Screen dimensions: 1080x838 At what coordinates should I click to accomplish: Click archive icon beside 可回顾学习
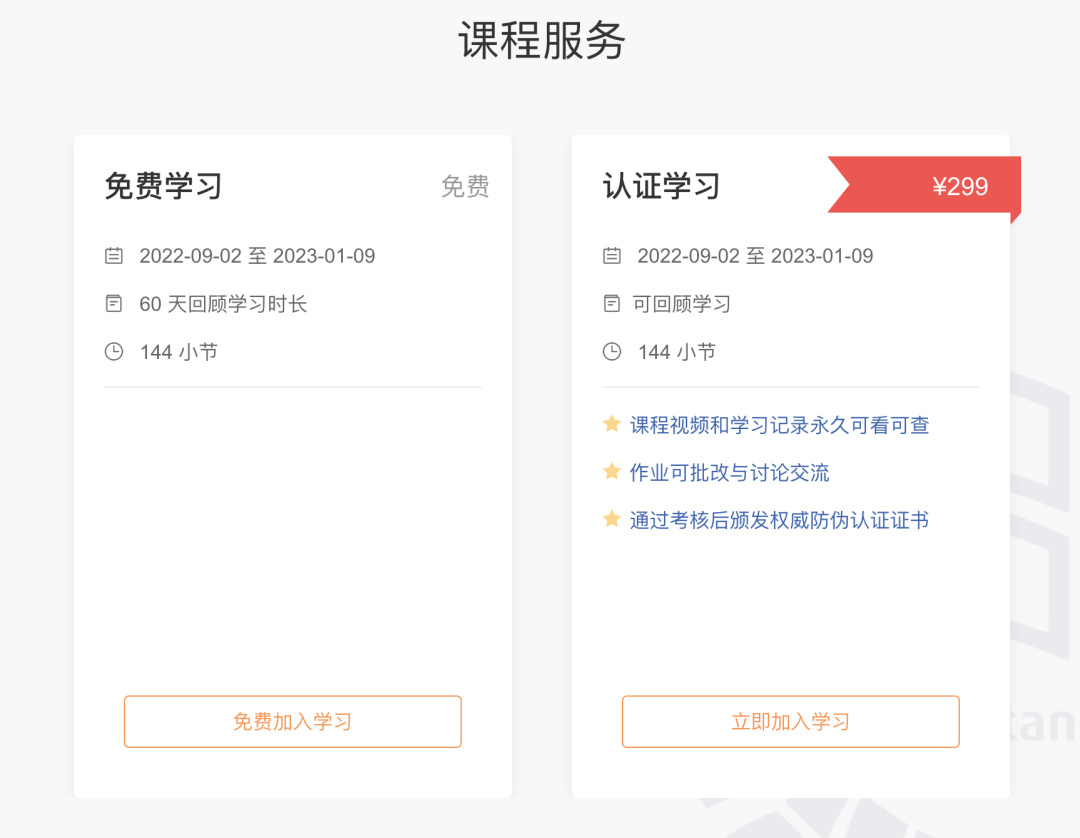tap(612, 303)
